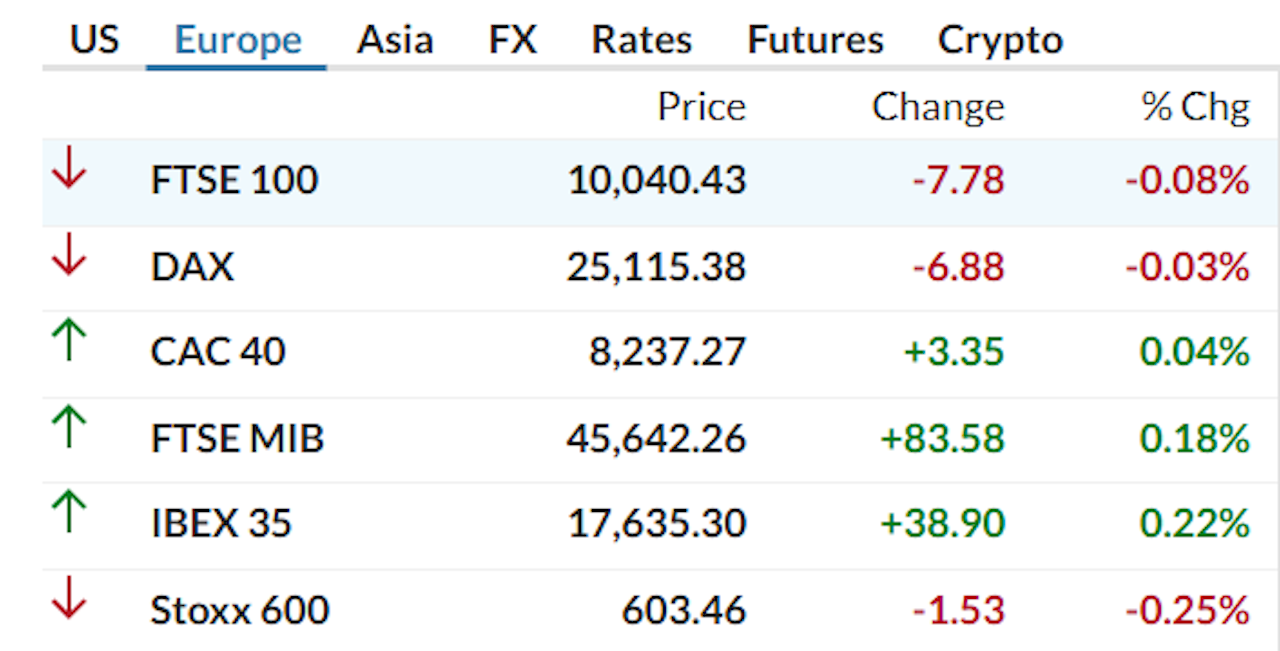Switch to the US markets tab
Screen dimensions: 1280x651
(x=93, y=40)
